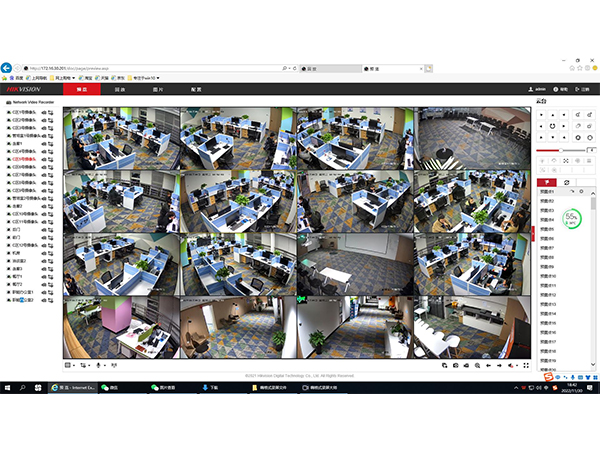Toggle live view icon beside first channel in camera list

(44, 112)
